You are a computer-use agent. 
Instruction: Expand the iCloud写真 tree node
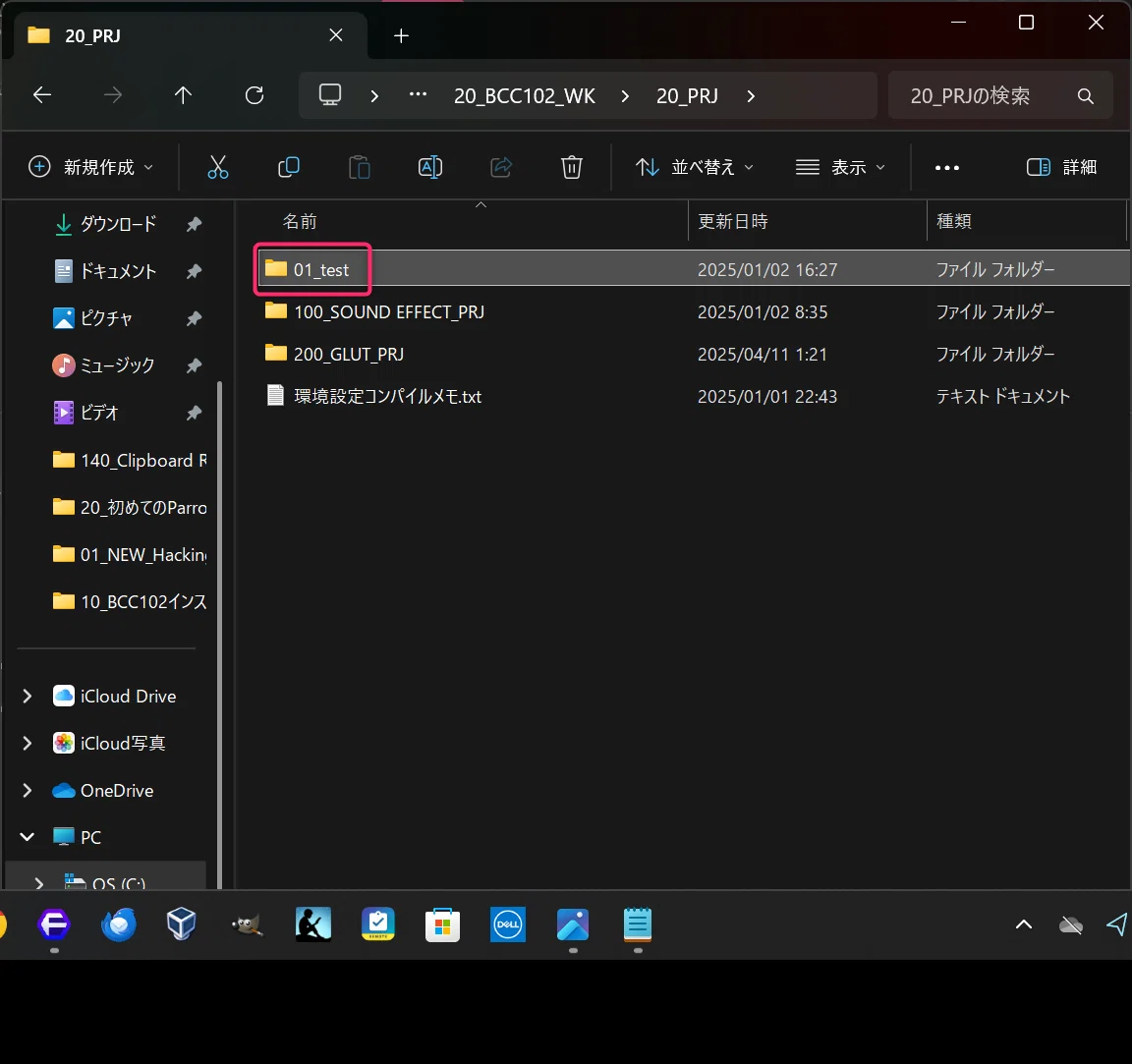pos(27,744)
